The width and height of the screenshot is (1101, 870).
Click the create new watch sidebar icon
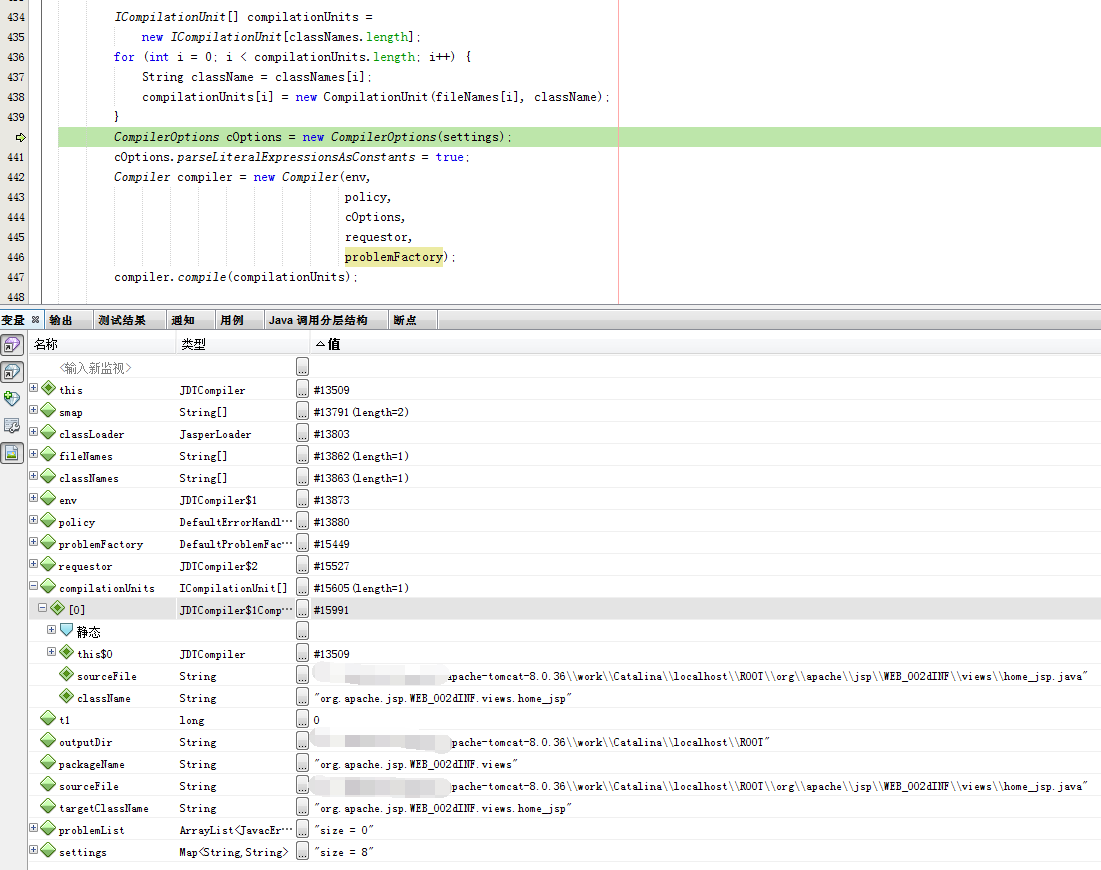click(12, 399)
